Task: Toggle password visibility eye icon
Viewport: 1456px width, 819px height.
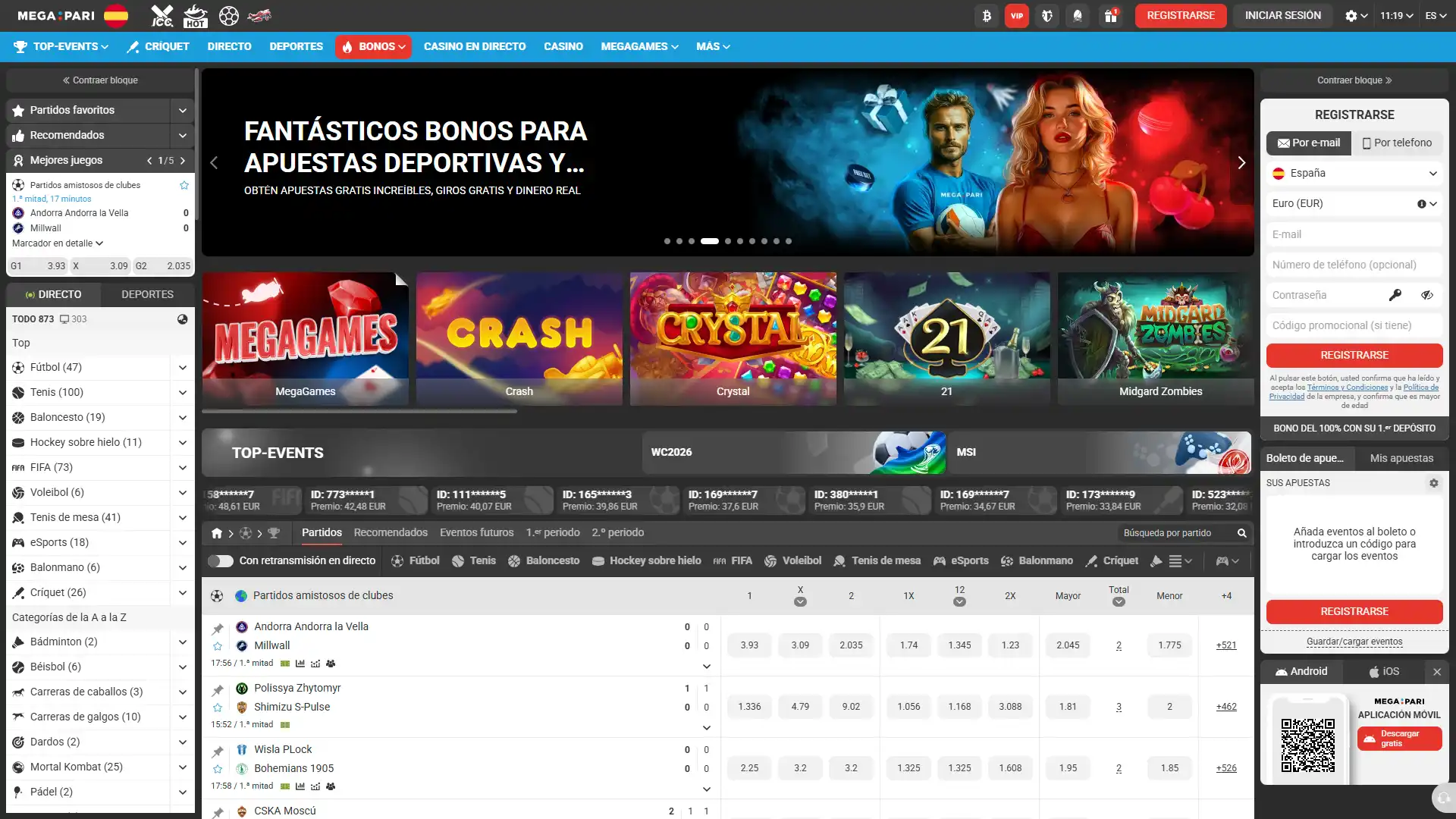Action: [x=1427, y=295]
